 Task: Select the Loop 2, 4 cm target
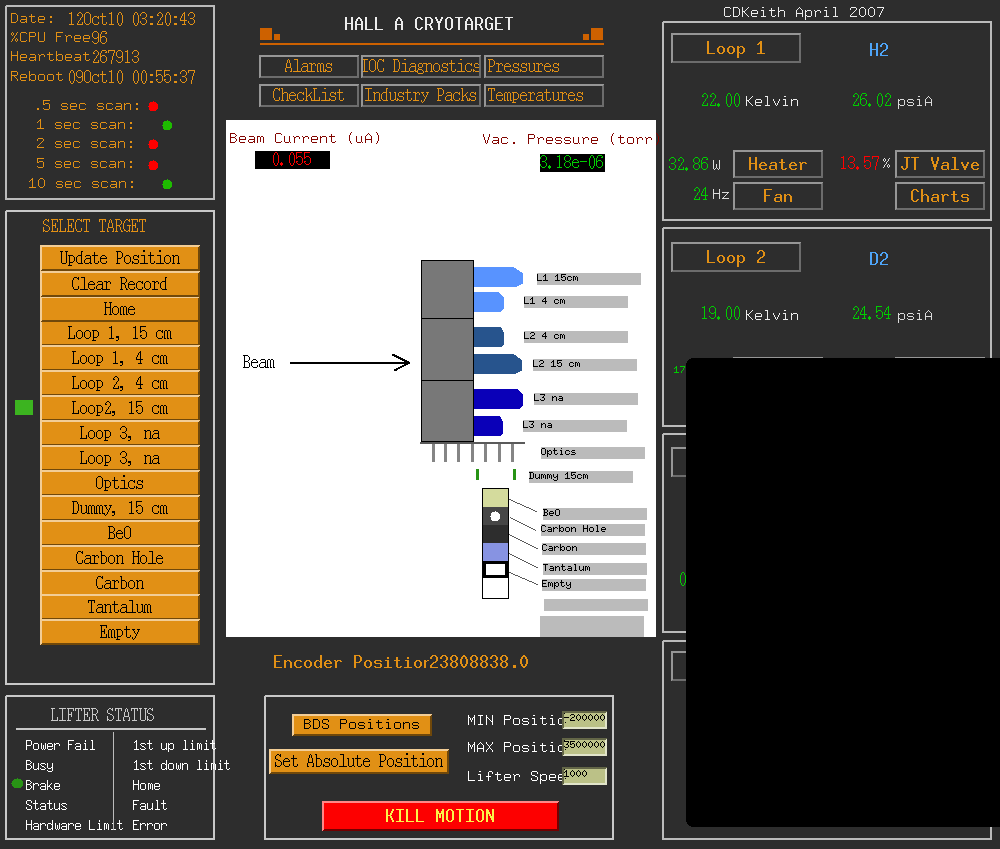coord(120,383)
